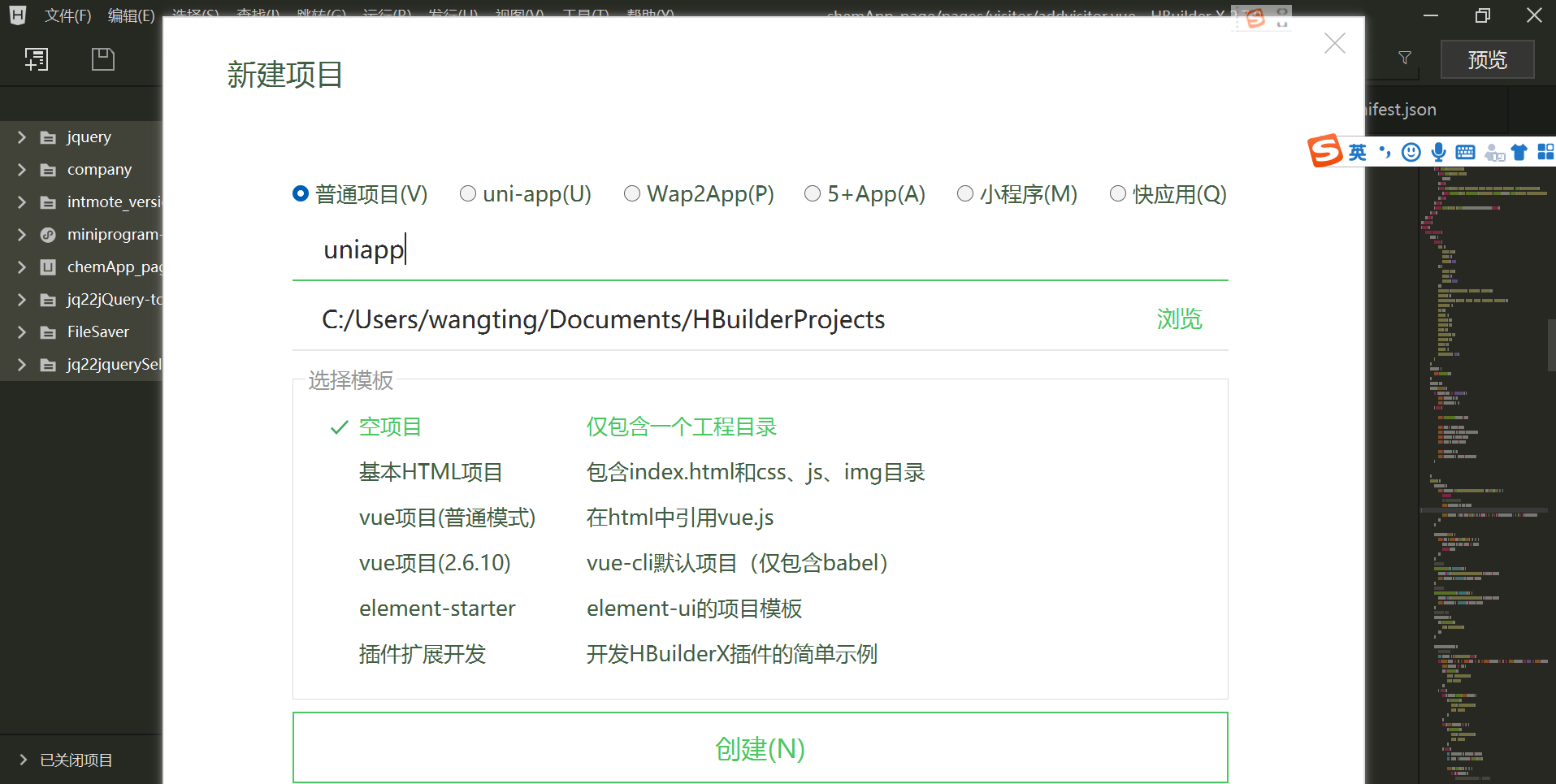Expand the 已关闭项目 section
Image resolution: width=1556 pixels, height=784 pixels.
22,760
